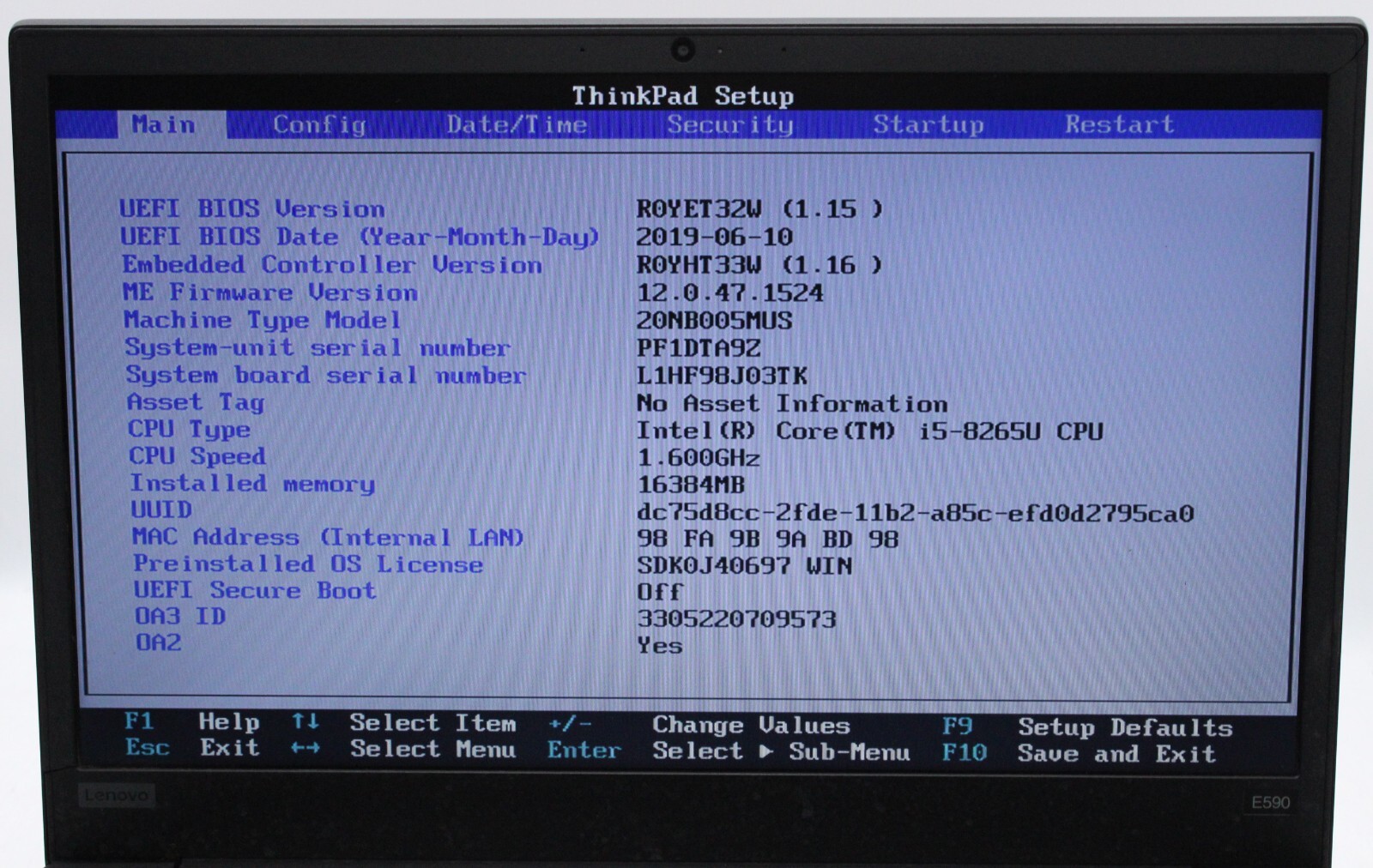Select value R0YHT33W (1.16)
This screenshot has height=868, width=1373.
[x=759, y=265]
